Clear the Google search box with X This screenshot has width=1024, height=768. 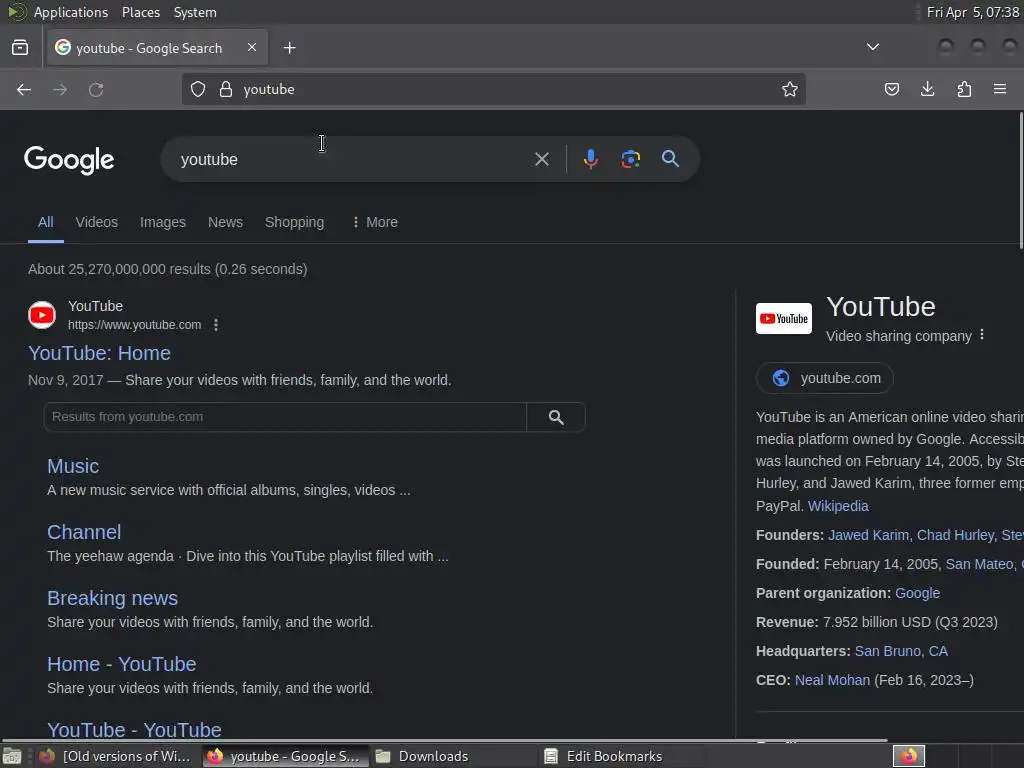[x=541, y=159]
